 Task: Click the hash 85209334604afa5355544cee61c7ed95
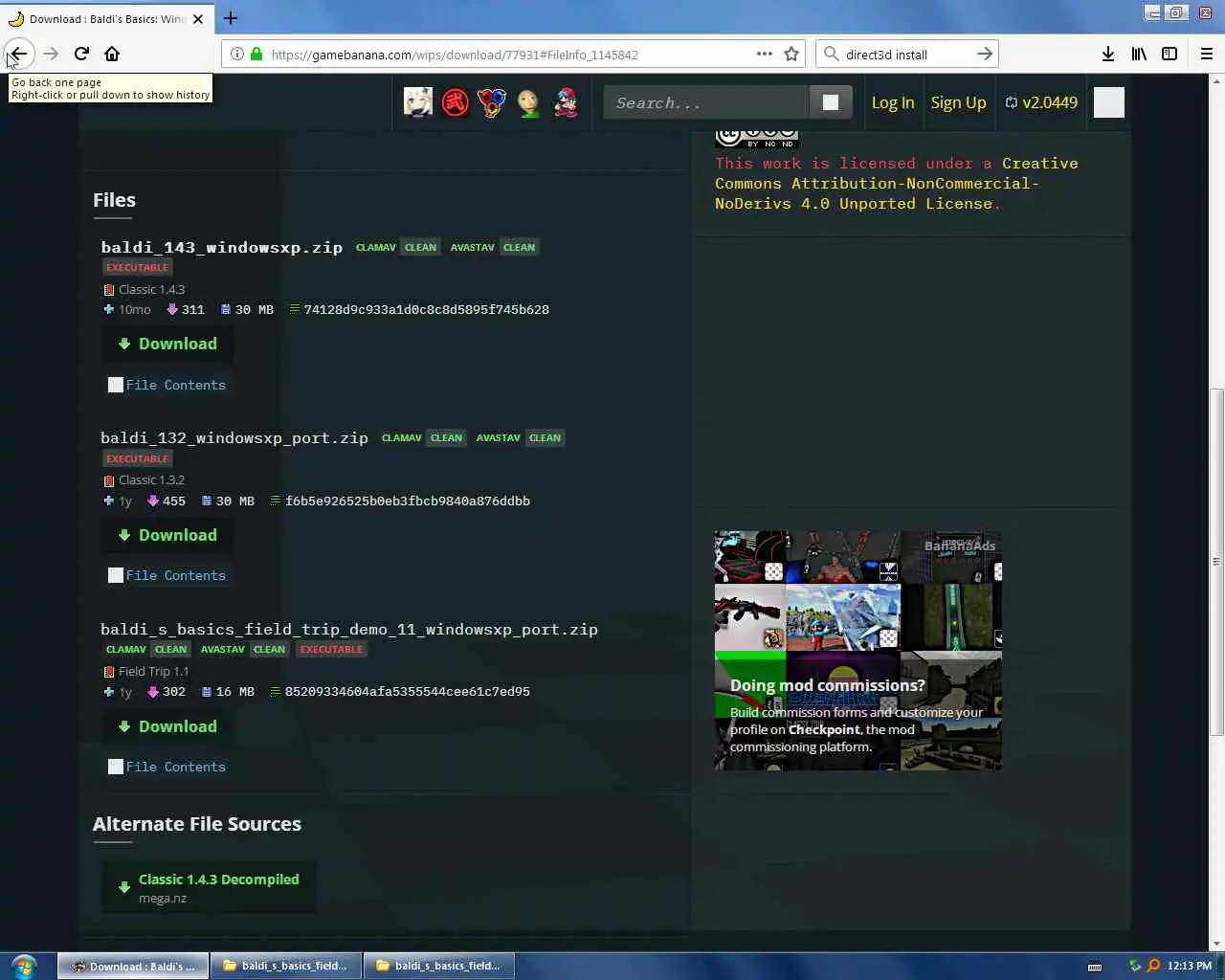(408, 691)
